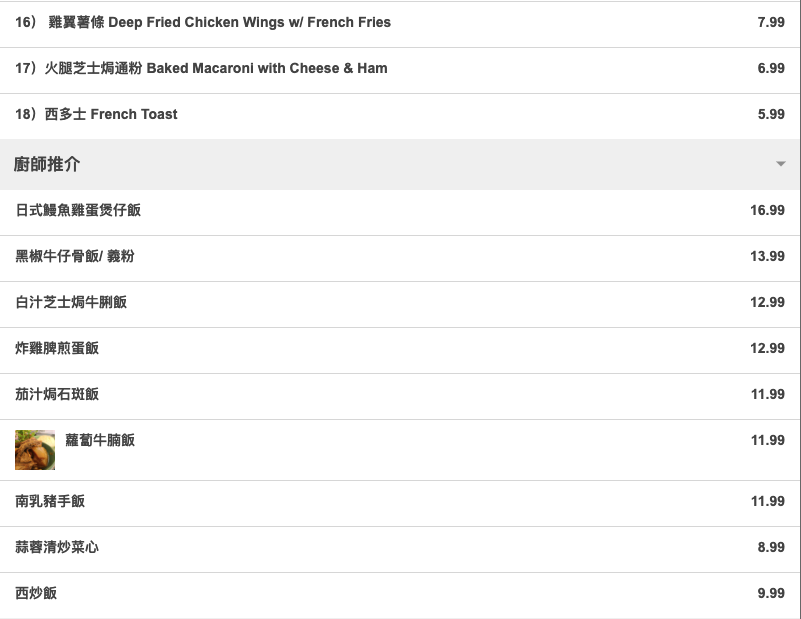Choose 黑椒牛仔骨飯/ 義粉 item
The image size is (801, 619).
pos(75,256)
